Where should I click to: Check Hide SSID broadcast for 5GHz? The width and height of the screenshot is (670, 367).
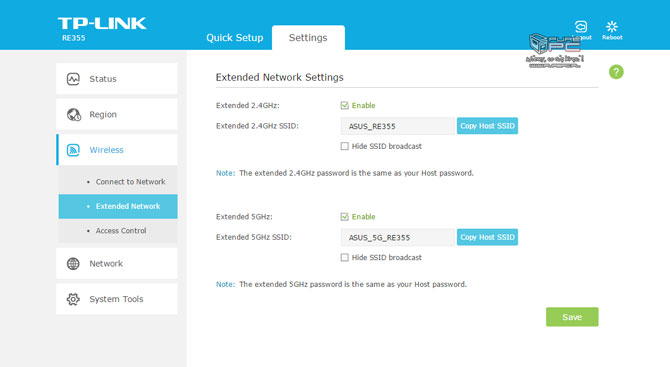tap(344, 257)
